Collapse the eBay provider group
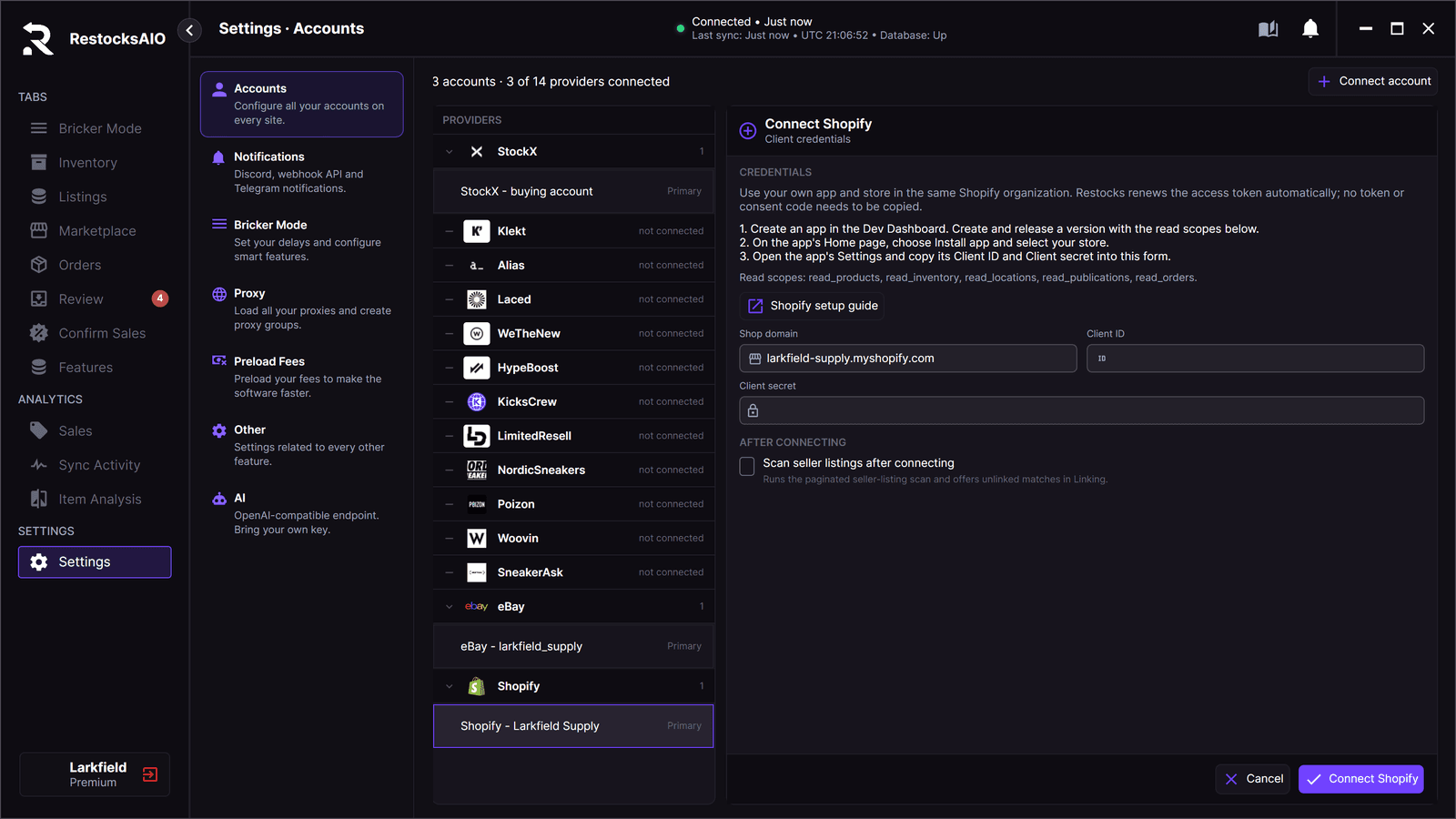 [x=450, y=607]
